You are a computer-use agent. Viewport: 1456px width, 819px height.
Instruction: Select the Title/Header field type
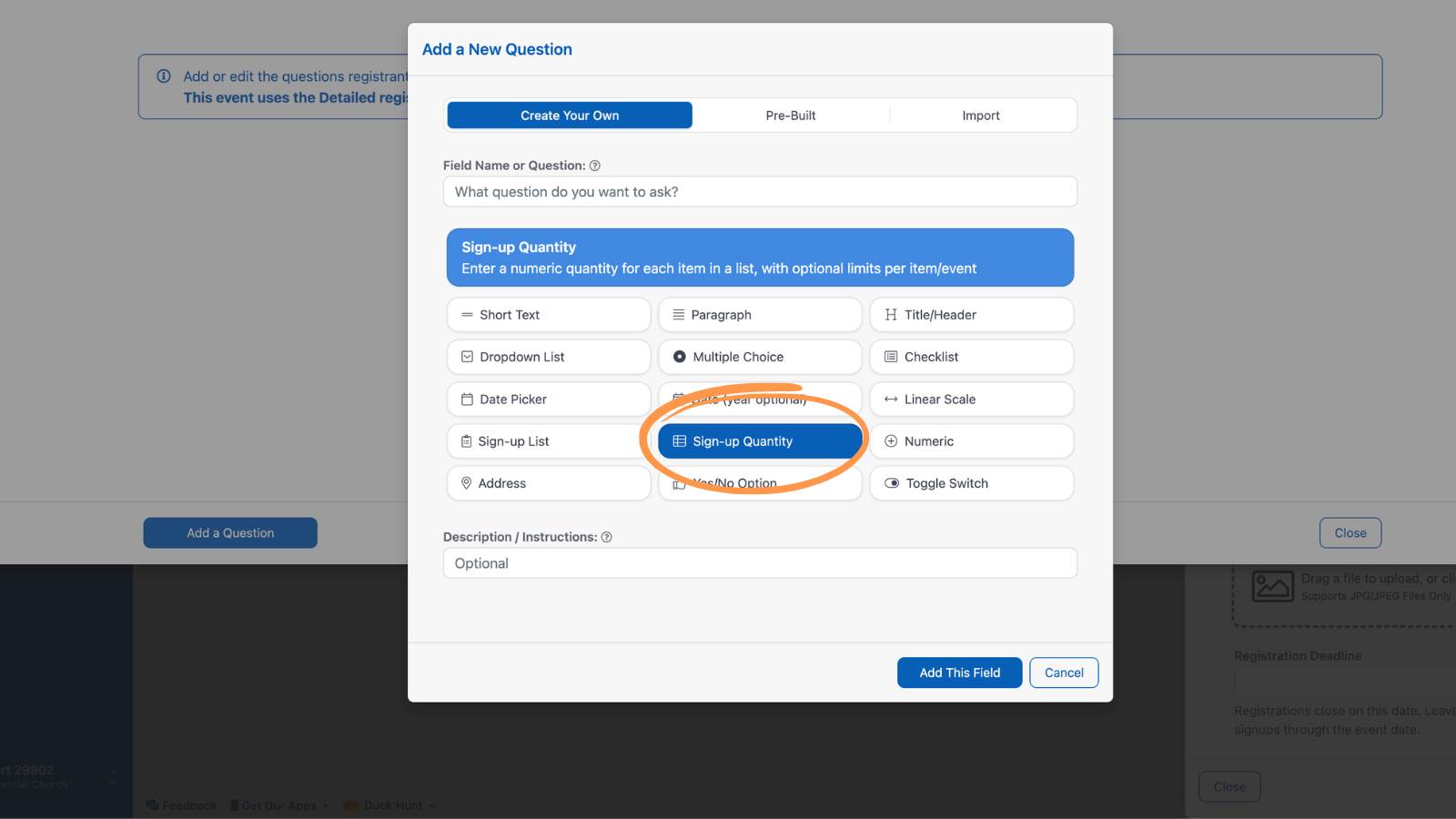[x=972, y=315]
